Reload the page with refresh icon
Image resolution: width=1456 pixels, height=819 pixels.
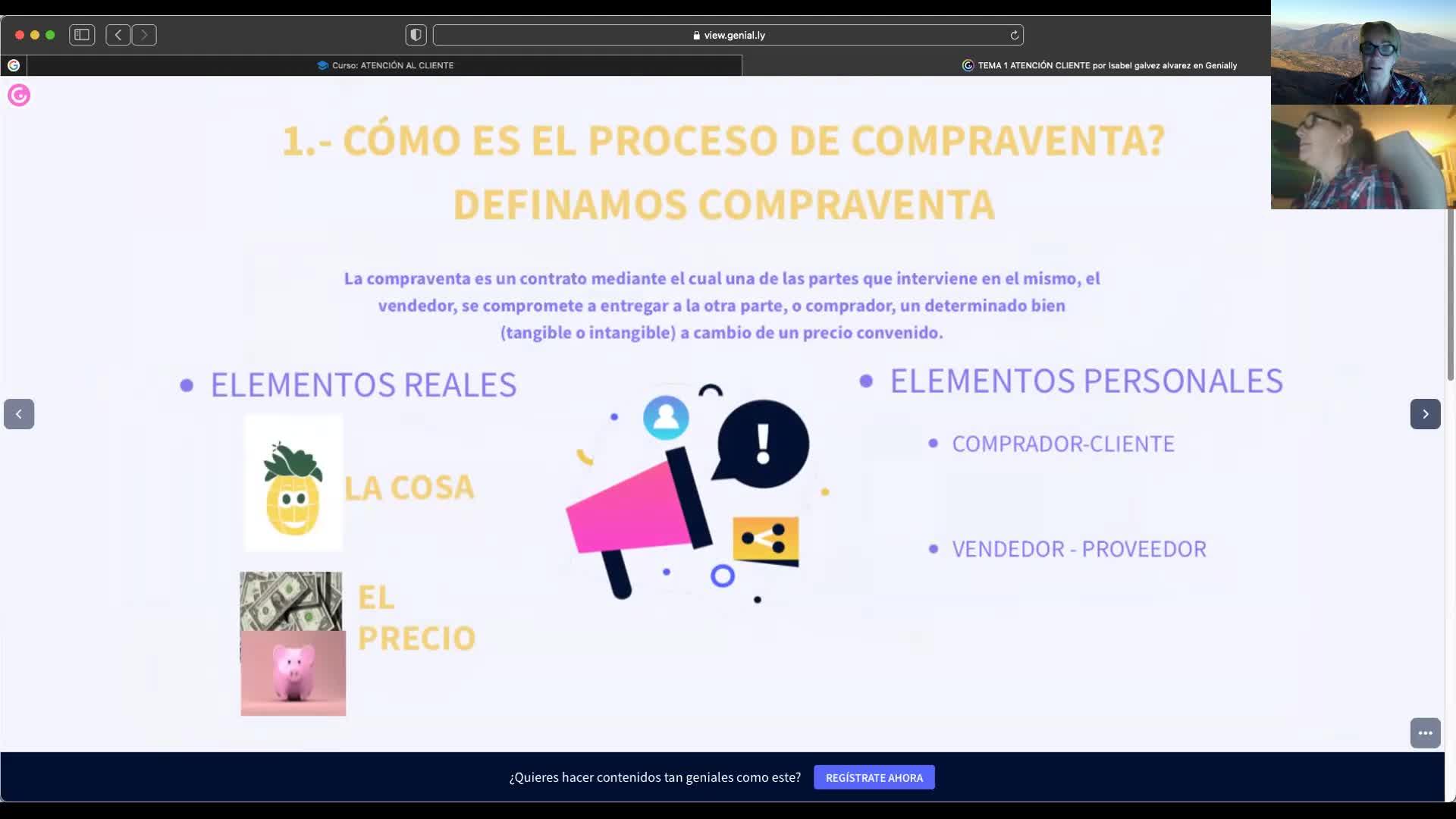(1014, 35)
